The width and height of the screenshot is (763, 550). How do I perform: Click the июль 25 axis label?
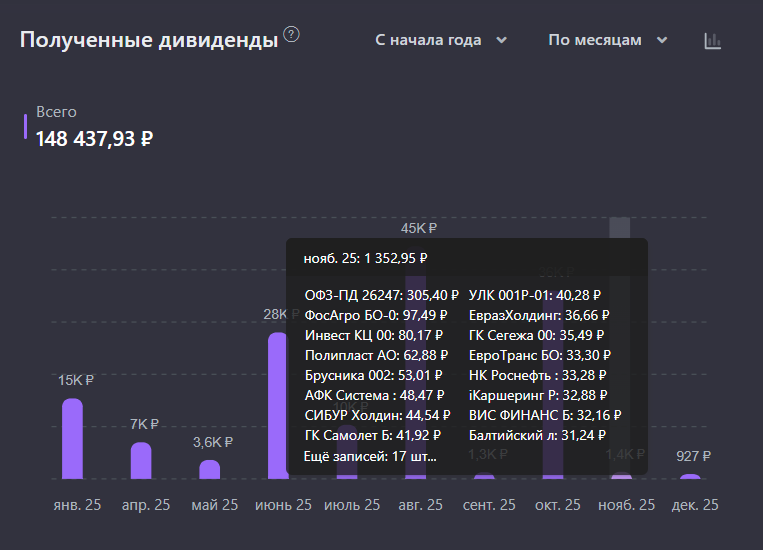click(352, 505)
